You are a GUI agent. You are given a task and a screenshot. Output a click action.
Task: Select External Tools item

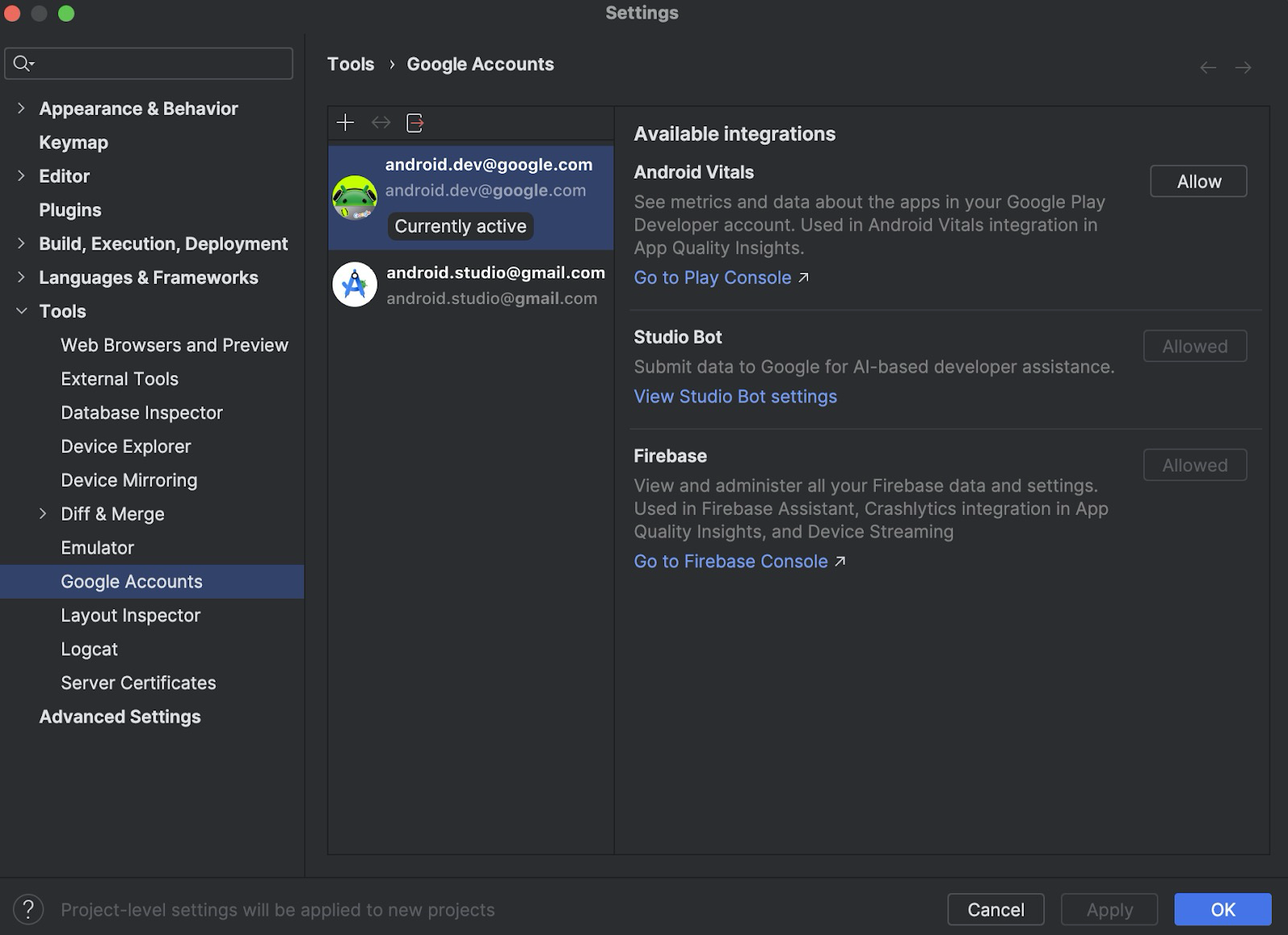click(x=119, y=379)
